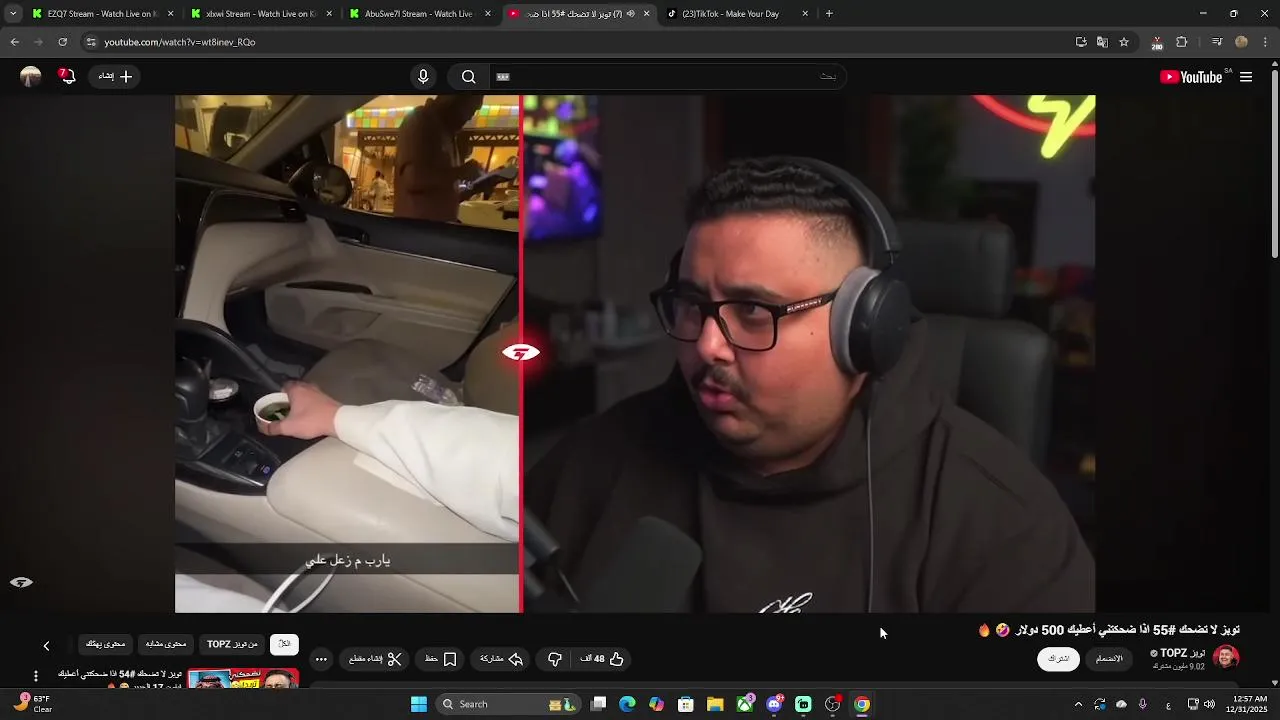Viewport: 1280px width, 720px height.
Task: Select the 'All' filter chip
Action: tap(284, 645)
